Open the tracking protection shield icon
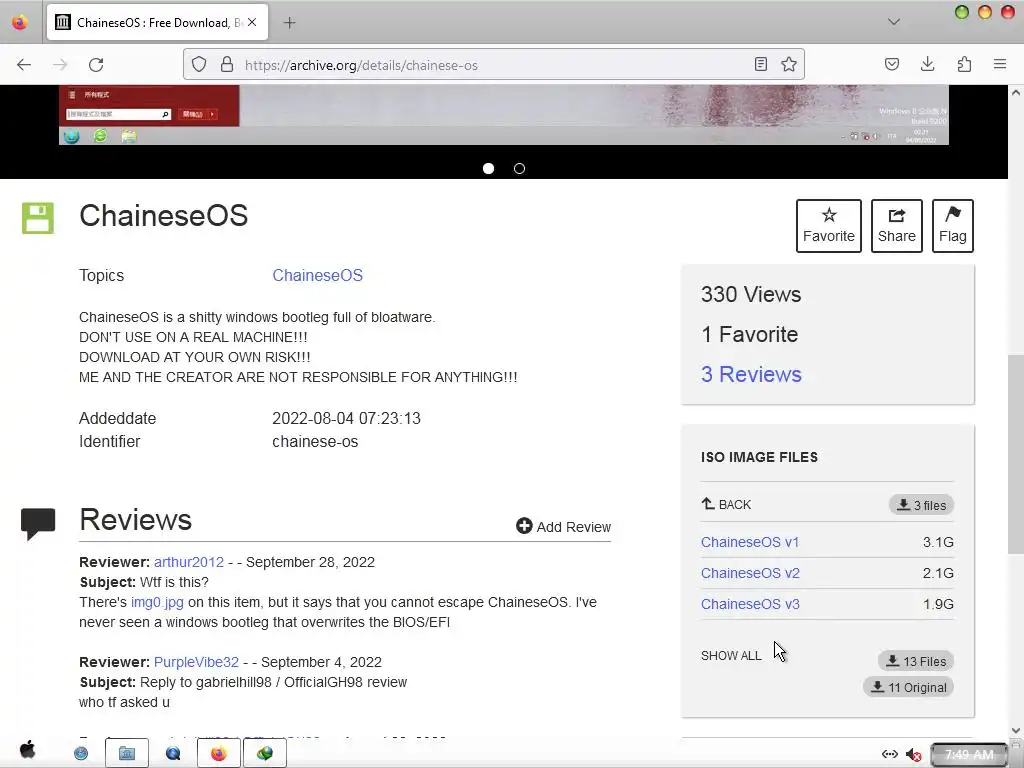Screen dimensions: 1024x768 tap(199, 65)
